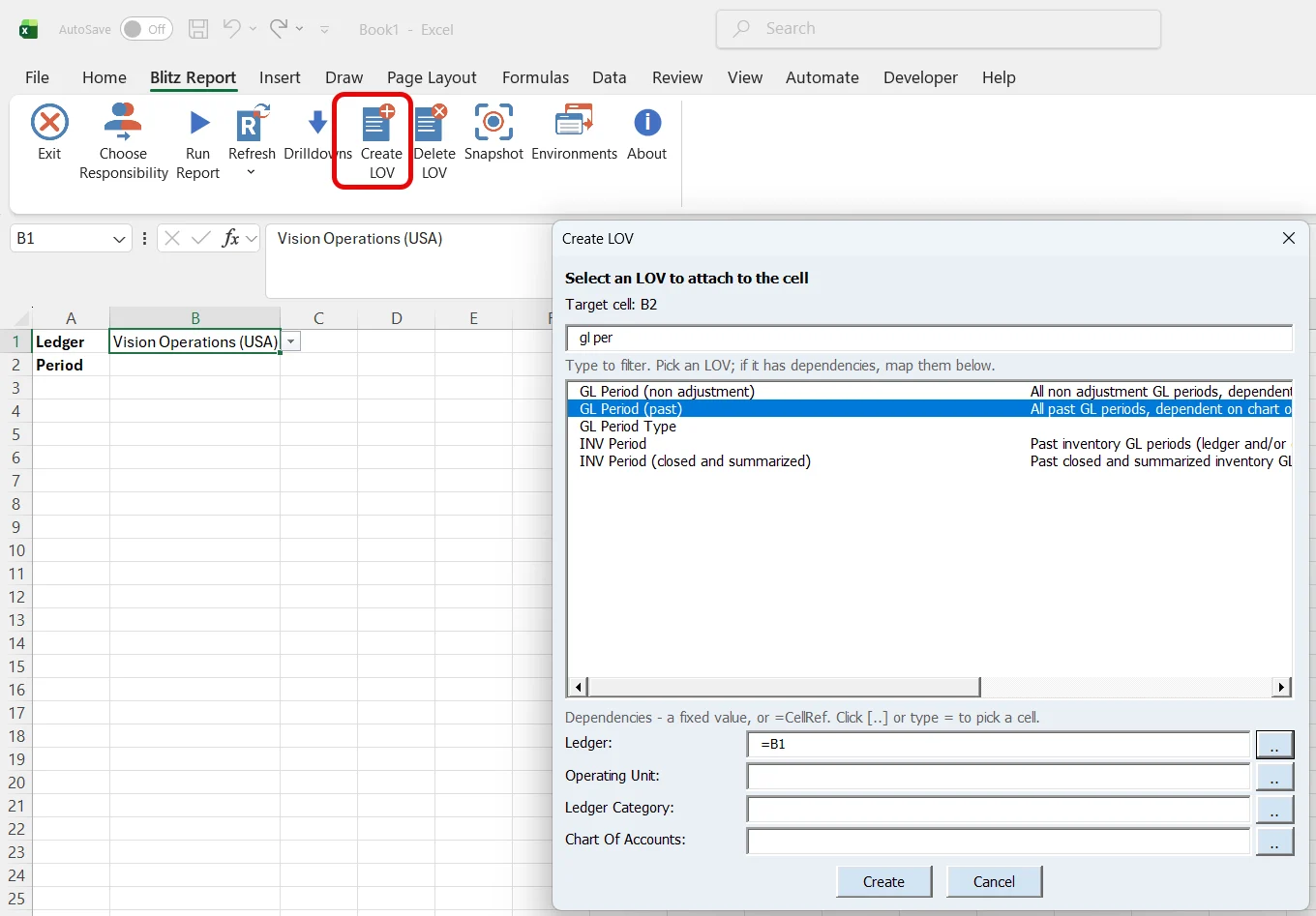This screenshot has height=916, width=1316.
Task: Click the Delete LOV ribbon button
Action: [434, 142]
